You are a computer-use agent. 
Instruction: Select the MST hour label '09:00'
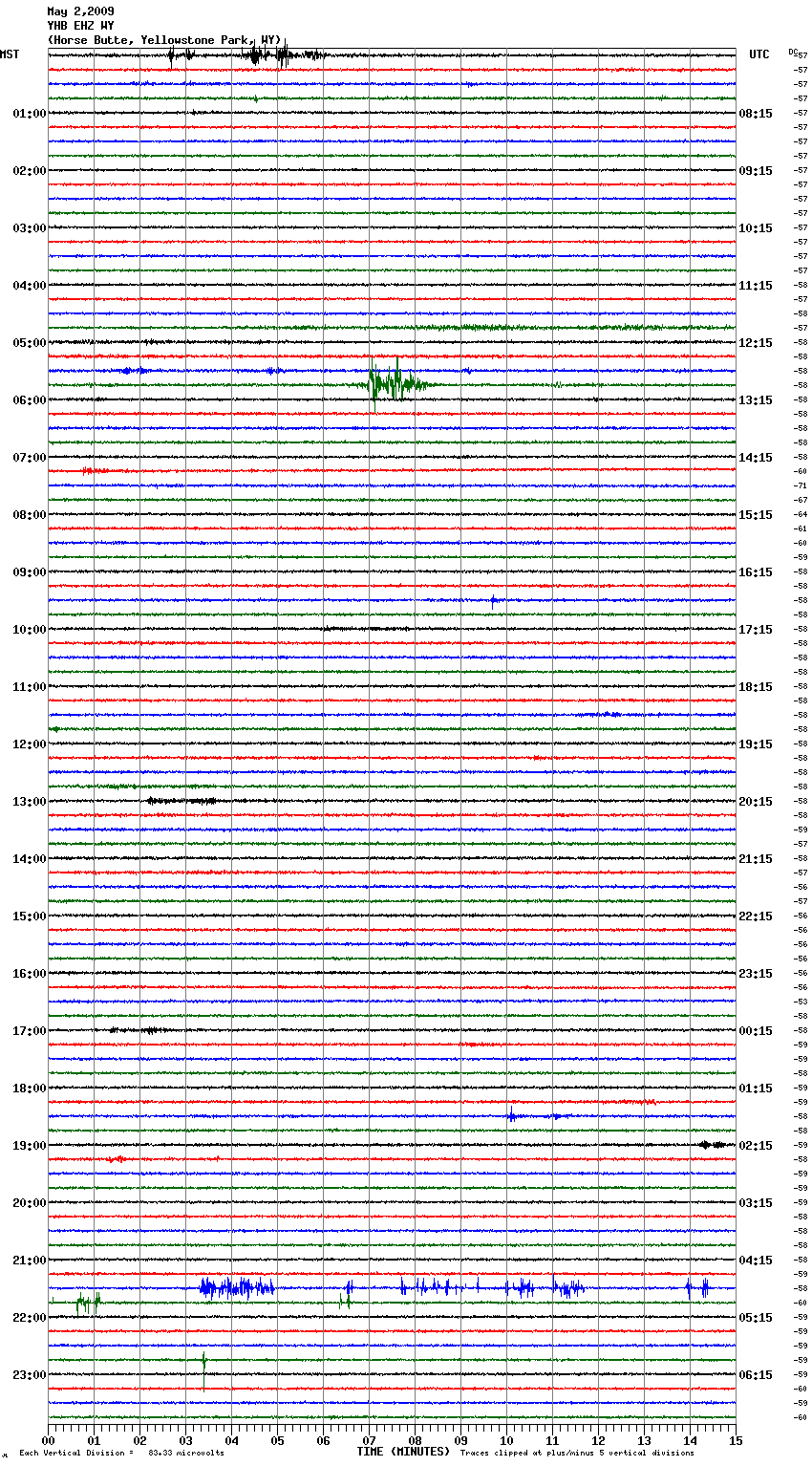pos(30,571)
